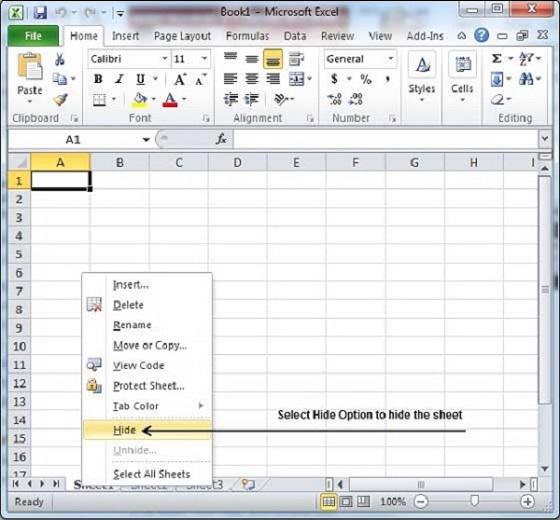Viewport: 560px width, 520px height.
Task: Expand the formula bar
Action: (x=545, y=138)
